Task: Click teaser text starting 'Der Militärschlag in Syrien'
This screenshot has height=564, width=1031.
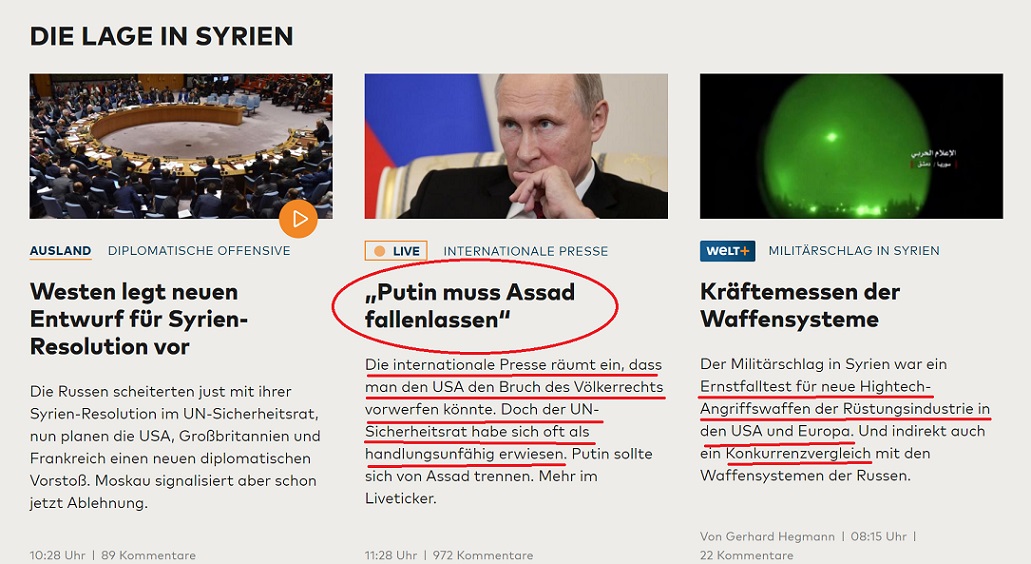Action: [x=845, y=419]
